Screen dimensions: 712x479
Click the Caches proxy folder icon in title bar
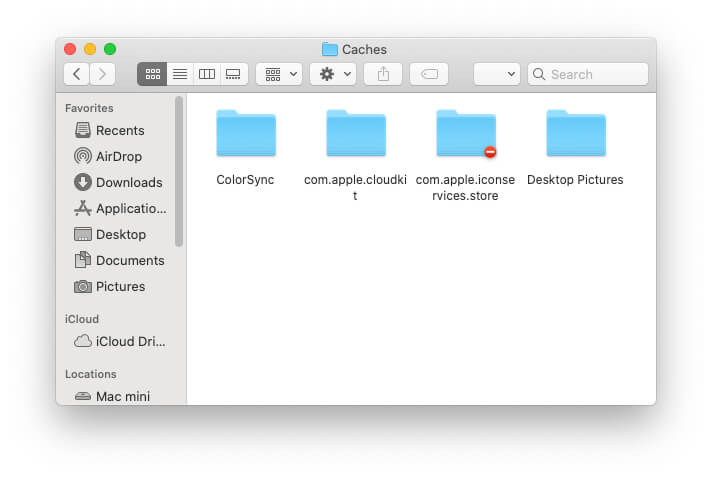pos(330,49)
